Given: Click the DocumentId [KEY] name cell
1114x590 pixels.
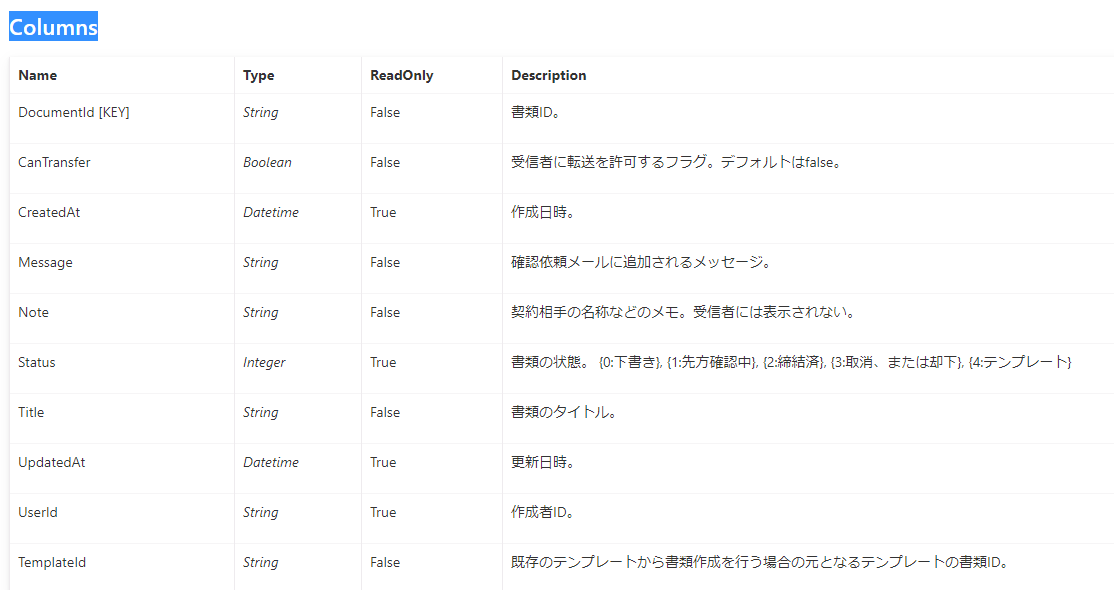Looking at the screenshot, I should [x=74, y=112].
